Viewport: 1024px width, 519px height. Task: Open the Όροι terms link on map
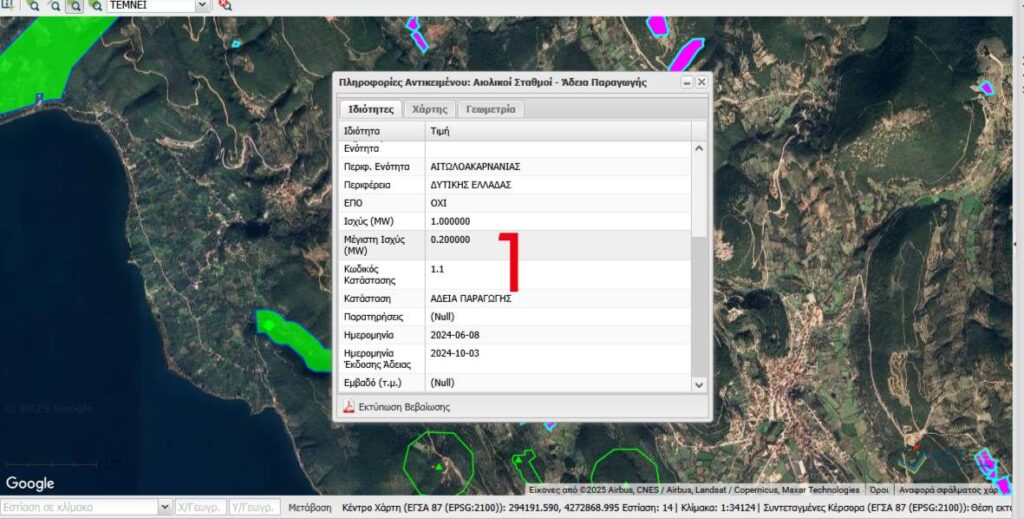point(879,490)
